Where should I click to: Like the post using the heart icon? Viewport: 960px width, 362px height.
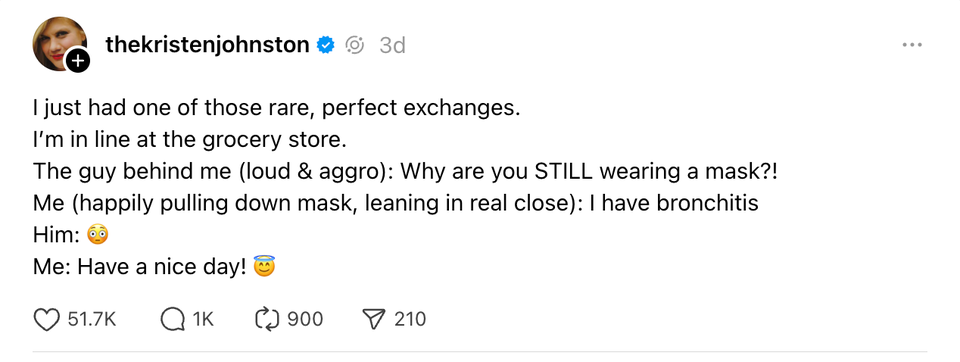click(46, 319)
